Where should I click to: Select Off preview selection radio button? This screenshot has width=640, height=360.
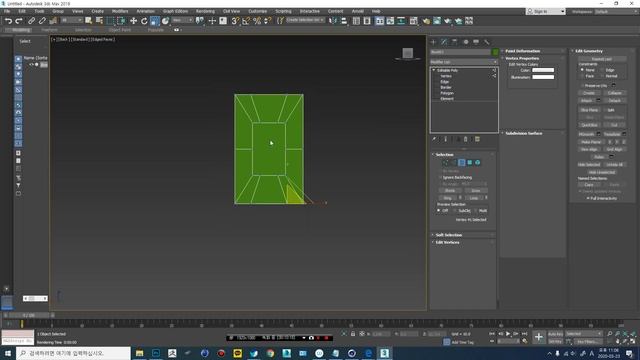tap(439, 211)
